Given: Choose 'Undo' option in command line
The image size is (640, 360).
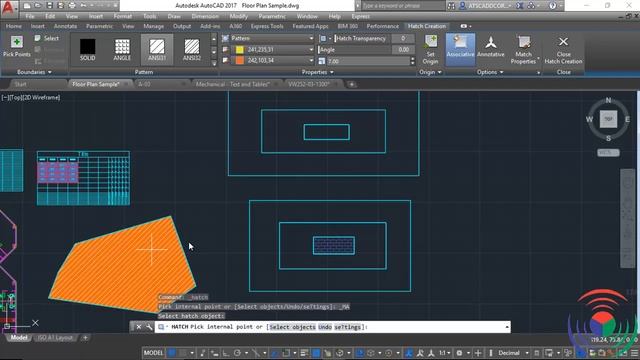Looking at the screenshot, I should point(325,327).
